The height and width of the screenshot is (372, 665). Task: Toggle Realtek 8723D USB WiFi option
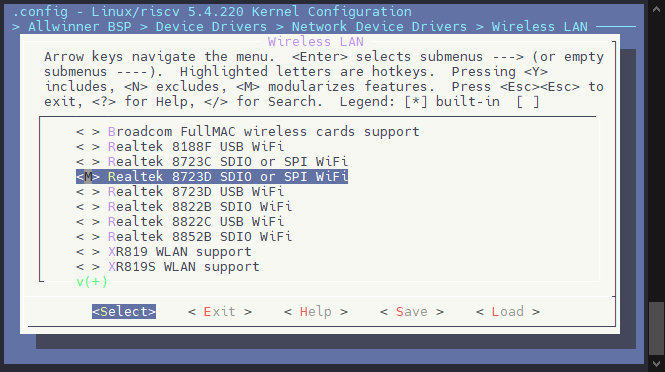[x=180, y=192]
